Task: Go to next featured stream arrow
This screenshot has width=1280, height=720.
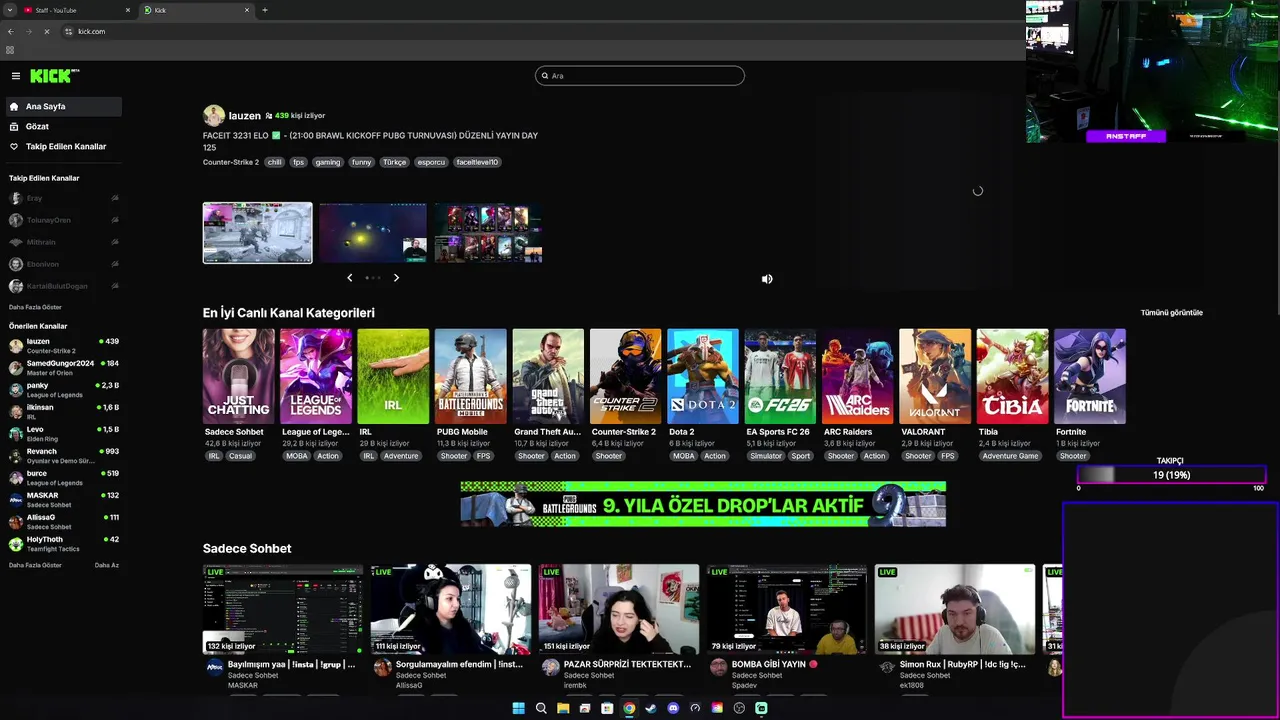Action: tap(396, 278)
